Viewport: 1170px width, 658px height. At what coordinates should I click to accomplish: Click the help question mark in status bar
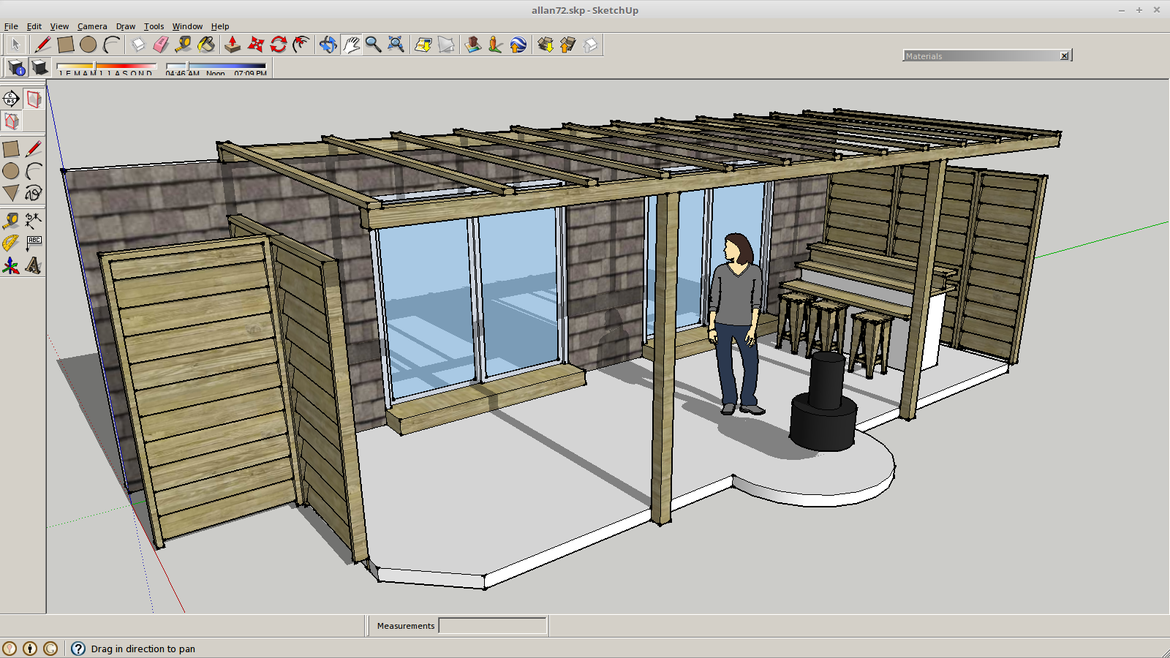(78, 649)
